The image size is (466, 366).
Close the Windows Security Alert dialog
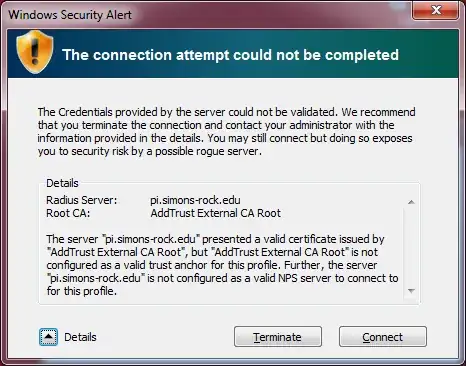tap(435, 11)
